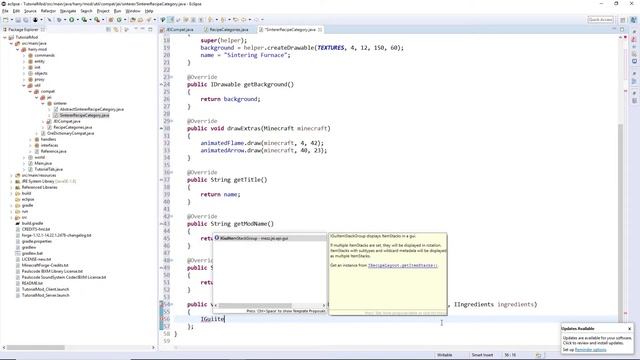
Task: Open dropdown arrow next to New file icon
Action: coord(12,19)
